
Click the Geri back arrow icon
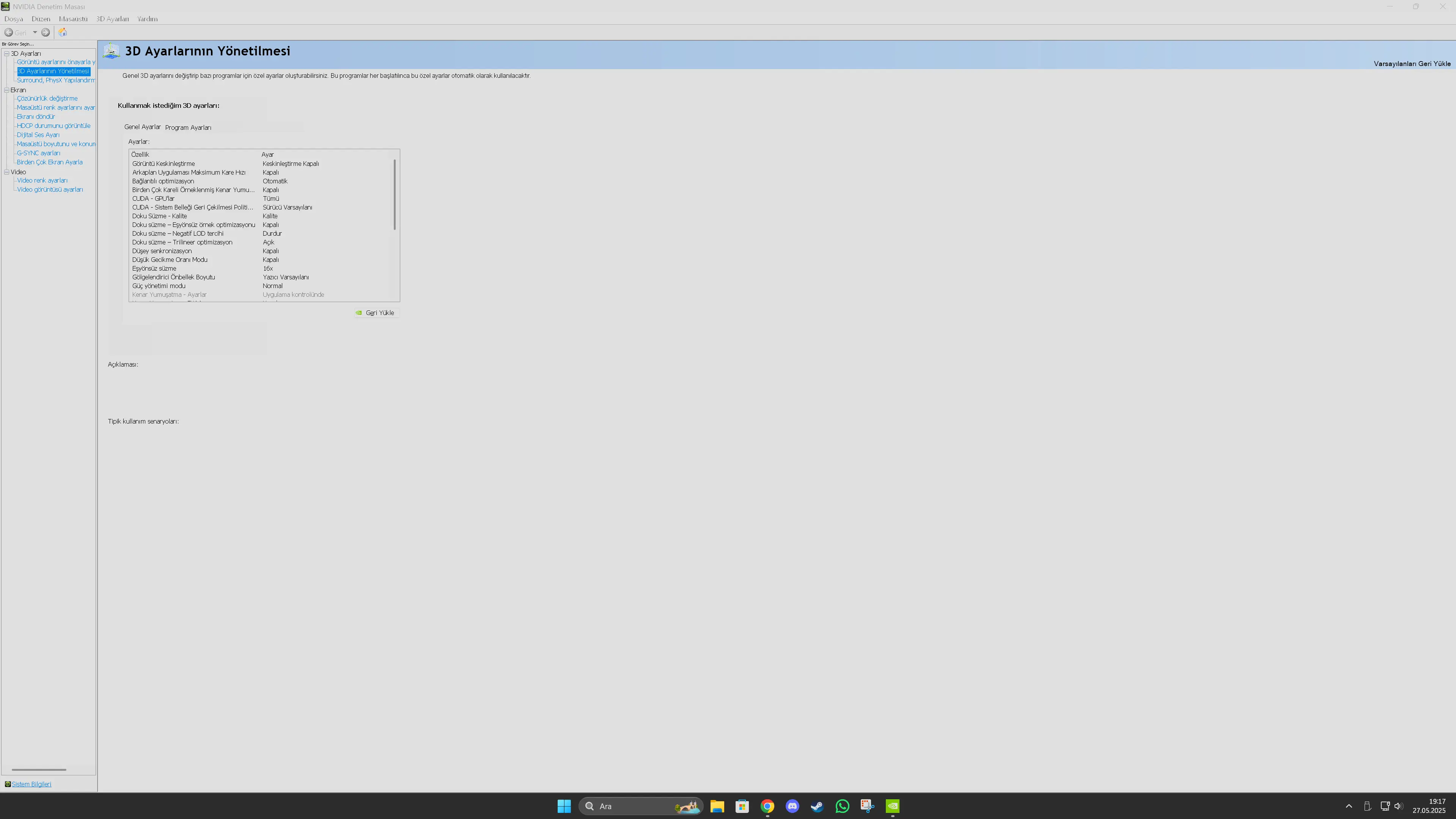(x=8, y=32)
